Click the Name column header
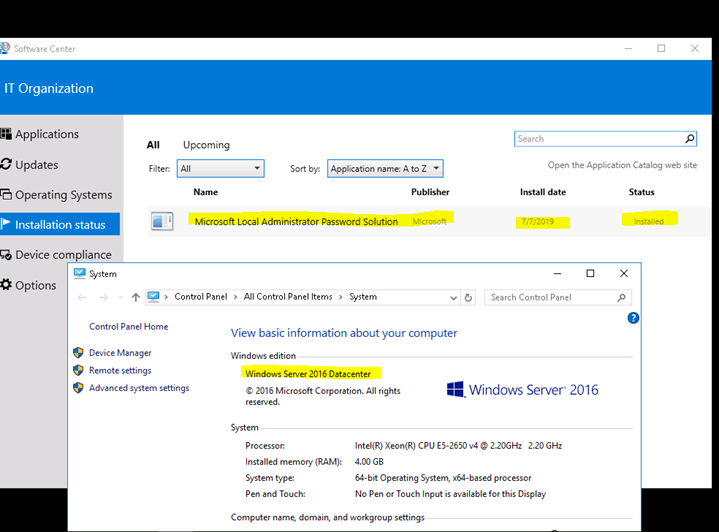This screenshot has height=532, width=719. [x=205, y=192]
